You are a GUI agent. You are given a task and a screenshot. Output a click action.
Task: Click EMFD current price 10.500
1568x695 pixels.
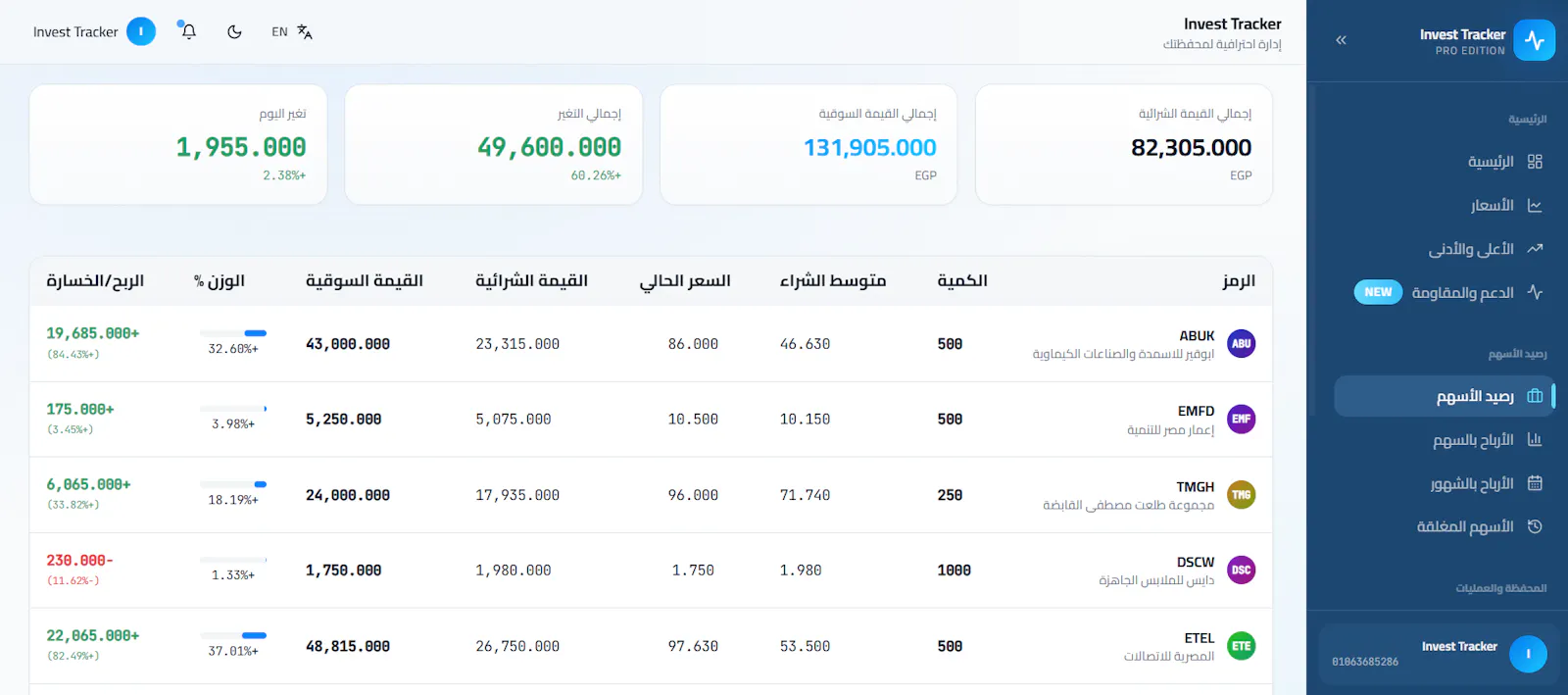pyautogui.click(x=693, y=420)
